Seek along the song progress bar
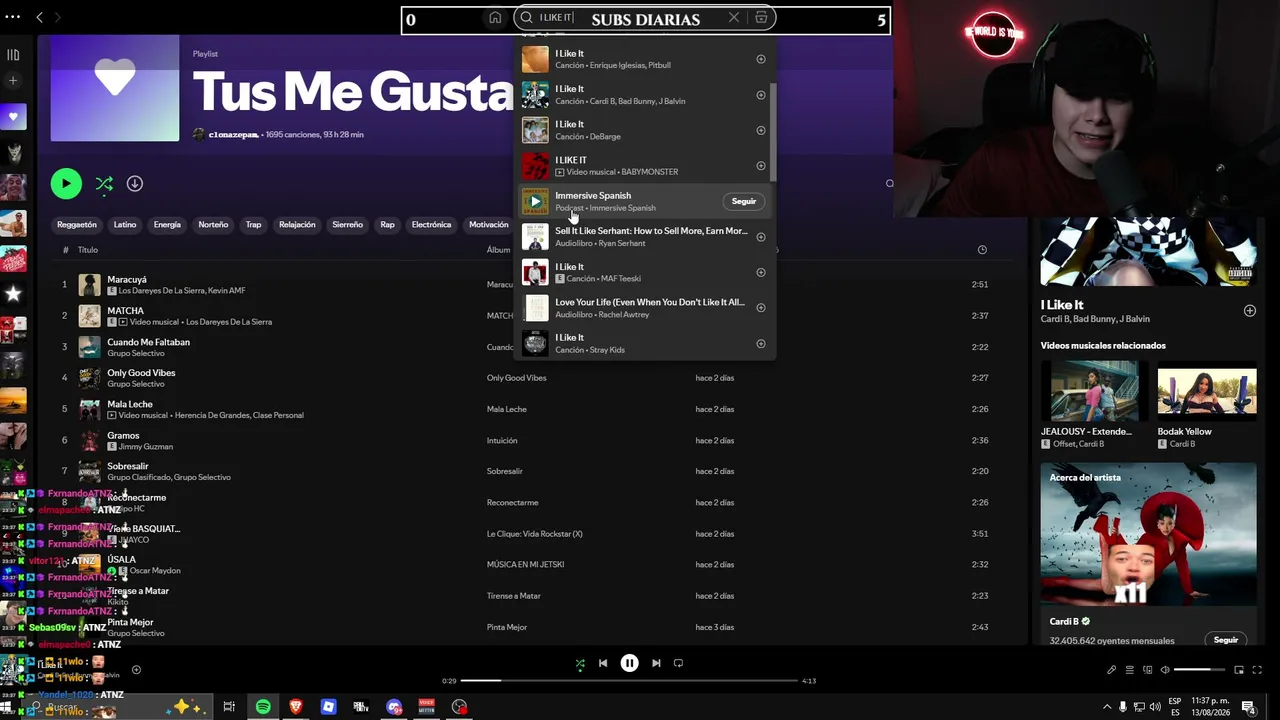The image size is (1280, 720). [630, 681]
